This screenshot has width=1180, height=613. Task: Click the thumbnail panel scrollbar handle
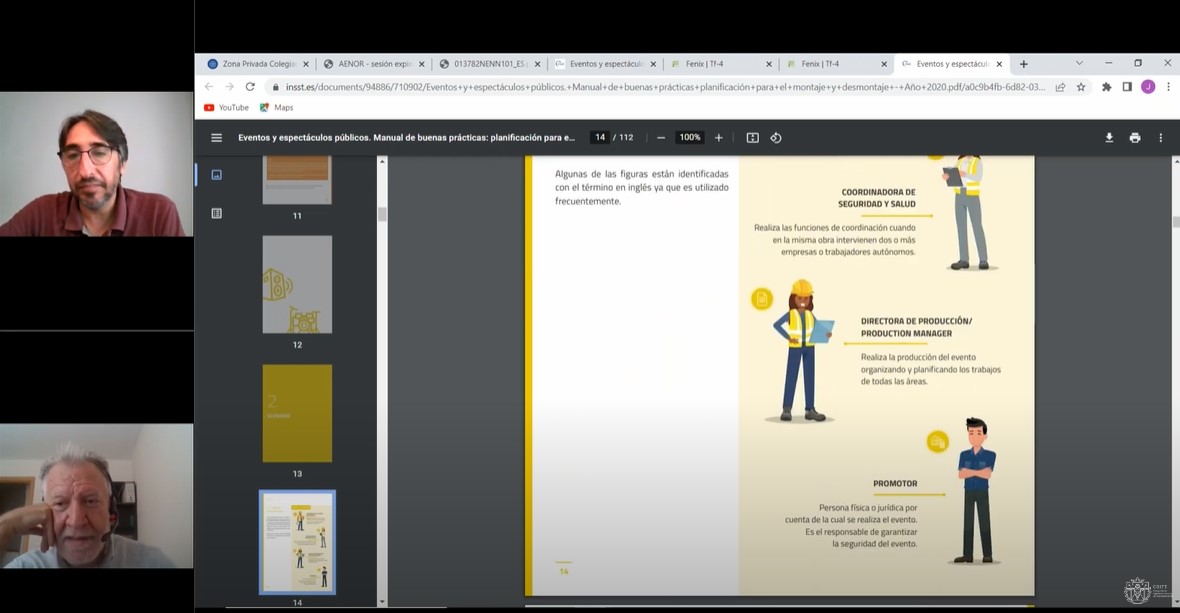coord(382,214)
